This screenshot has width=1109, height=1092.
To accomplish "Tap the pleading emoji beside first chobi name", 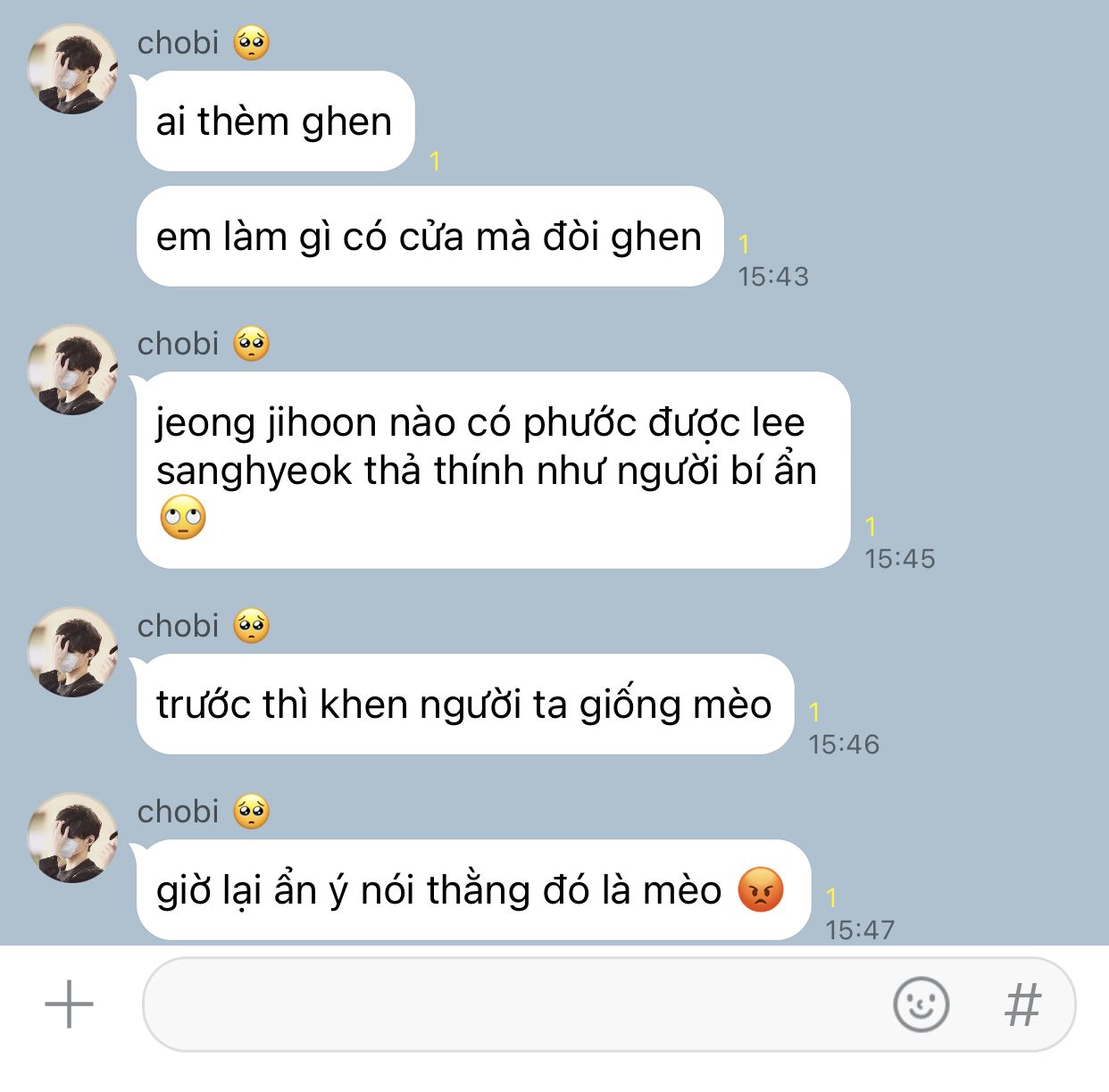I will [x=252, y=43].
